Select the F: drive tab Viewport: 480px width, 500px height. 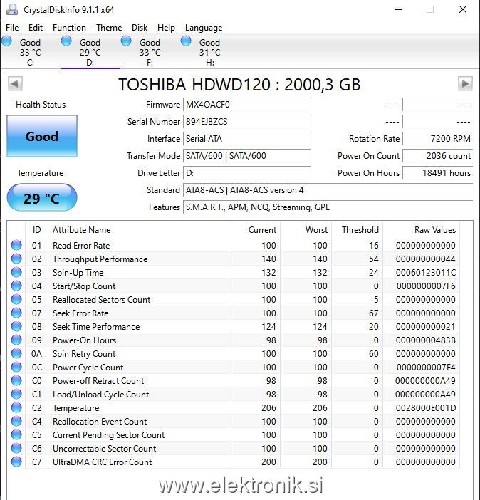(x=149, y=52)
